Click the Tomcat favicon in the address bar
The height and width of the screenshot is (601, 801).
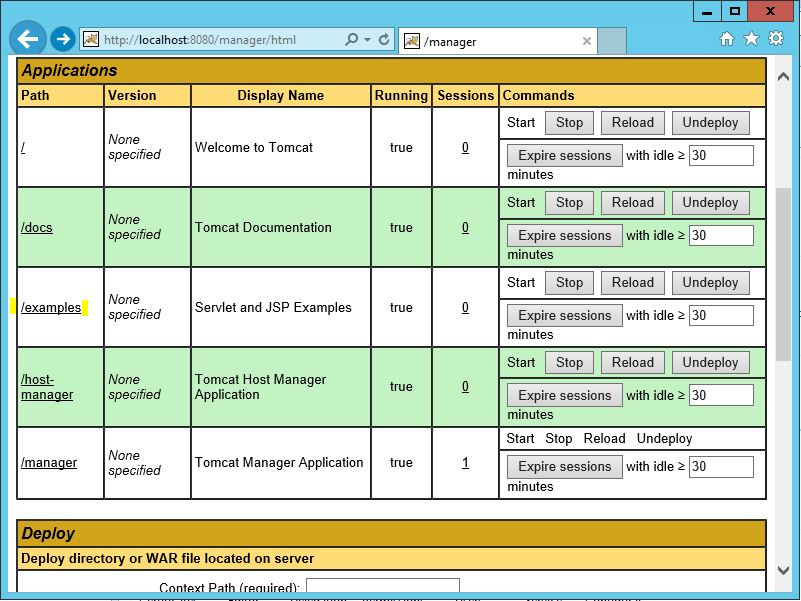(x=91, y=39)
